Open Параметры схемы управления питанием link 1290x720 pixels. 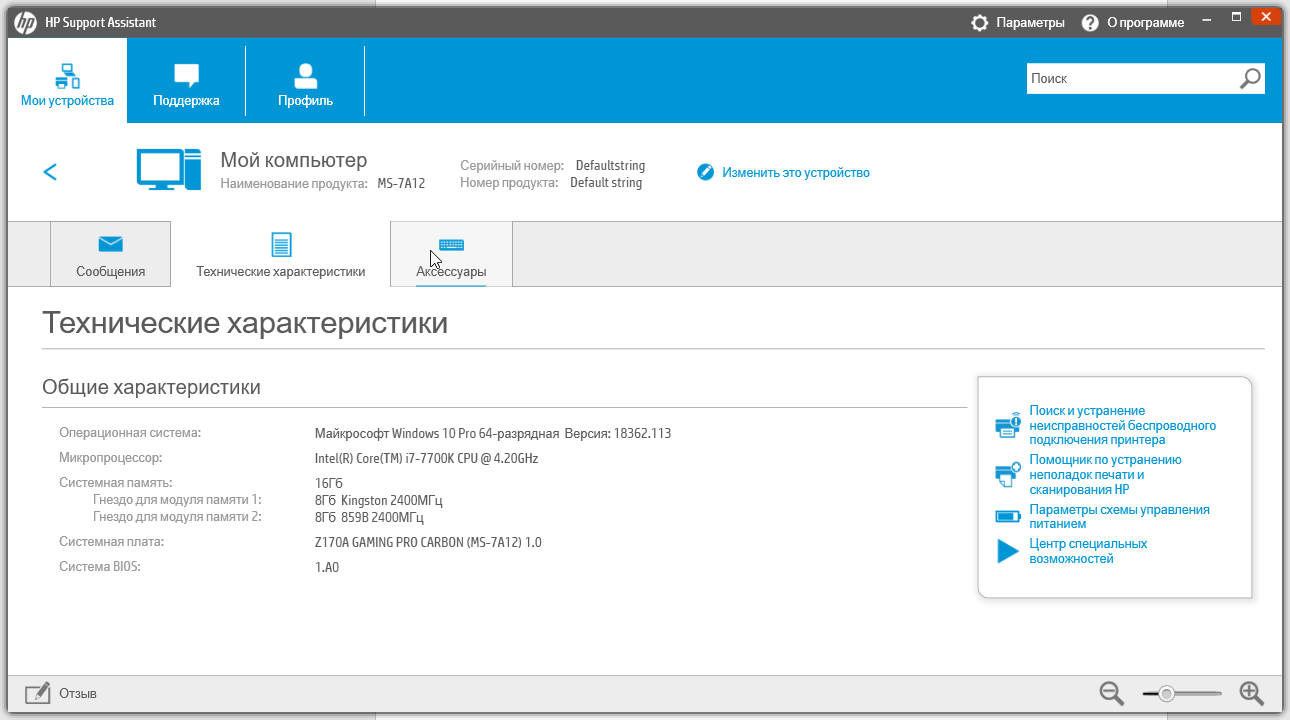coord(1120,516)
